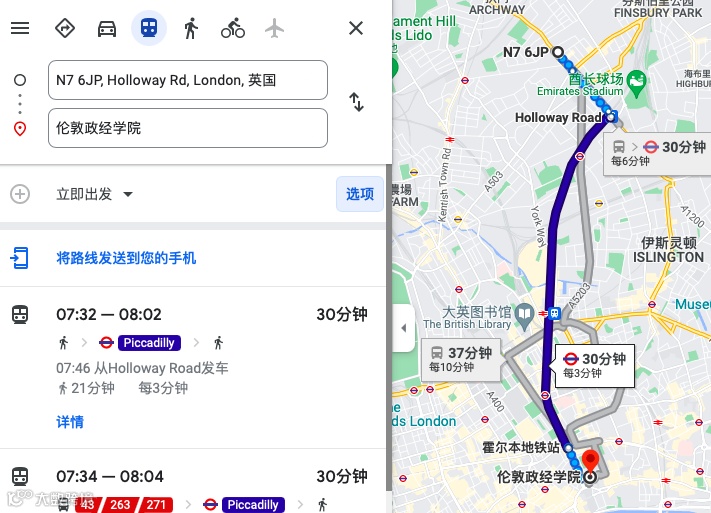Switch to driving directions car icon
Viewport: 711px width, 513px height.
click(107, 29)
